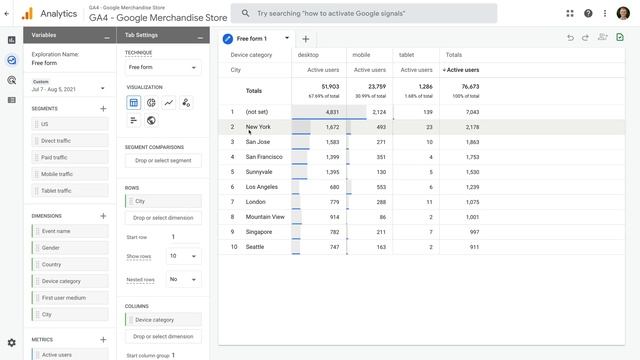Add a new segment
Viewport: 640px width, 360px height.
(x=103, y=109)
